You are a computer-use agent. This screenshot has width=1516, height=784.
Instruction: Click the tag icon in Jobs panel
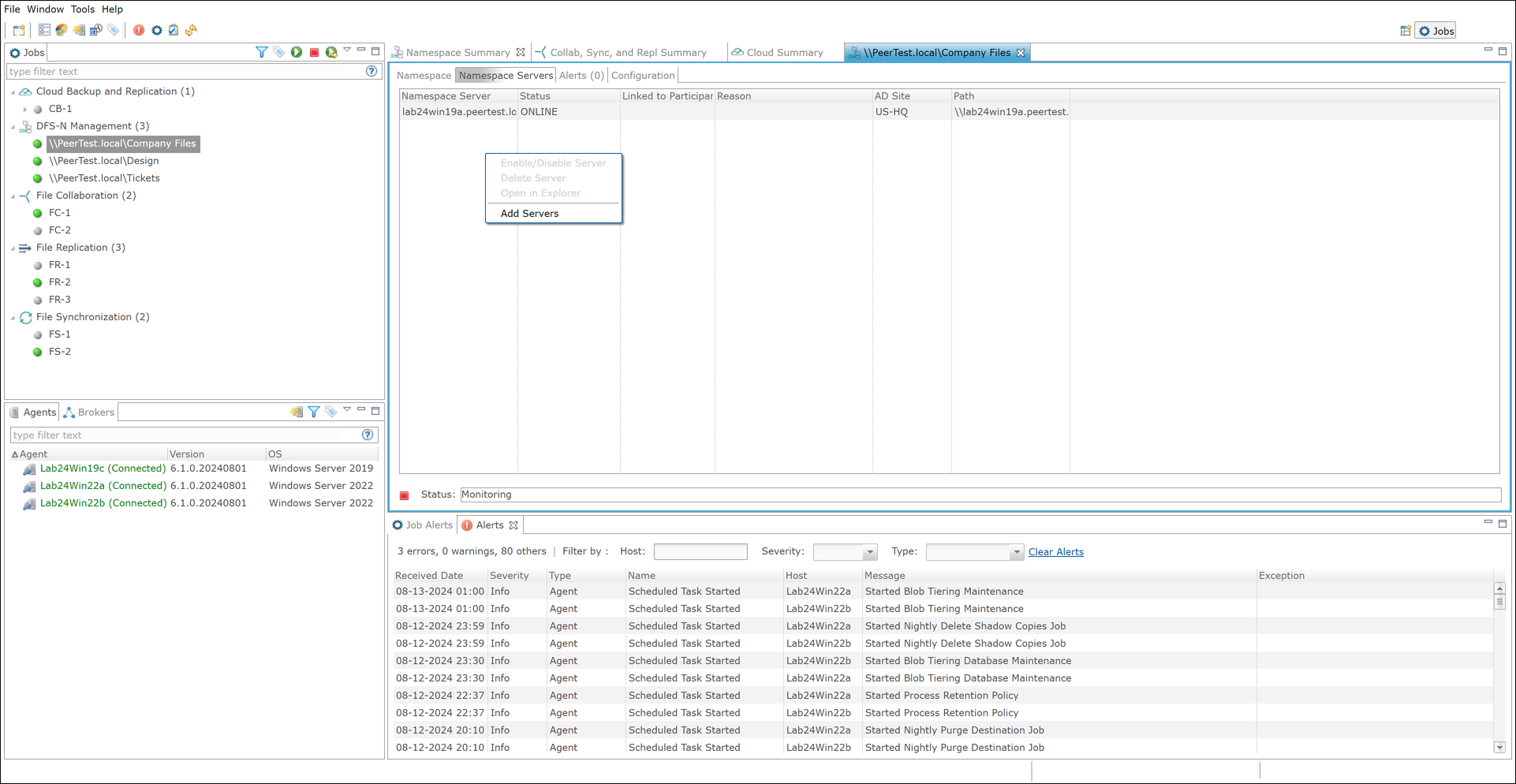click(279, 52)
